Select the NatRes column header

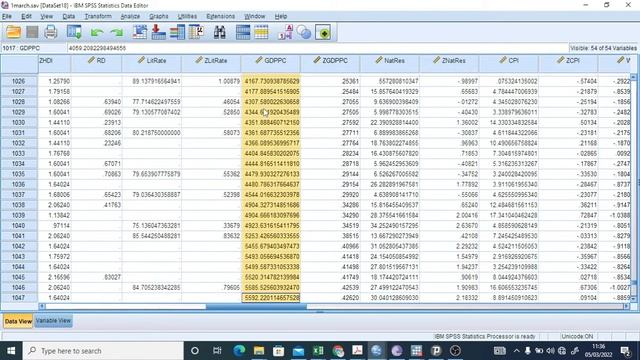(x=390, y=60)
